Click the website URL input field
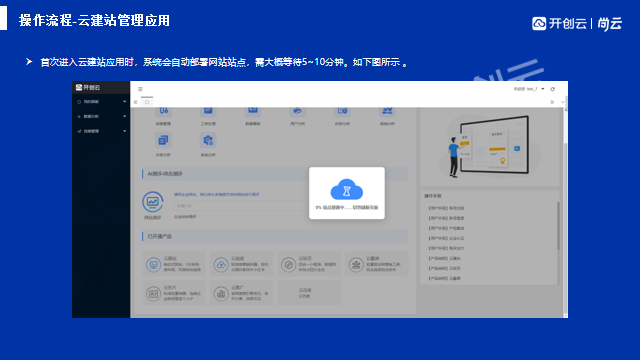 [241, 206]
